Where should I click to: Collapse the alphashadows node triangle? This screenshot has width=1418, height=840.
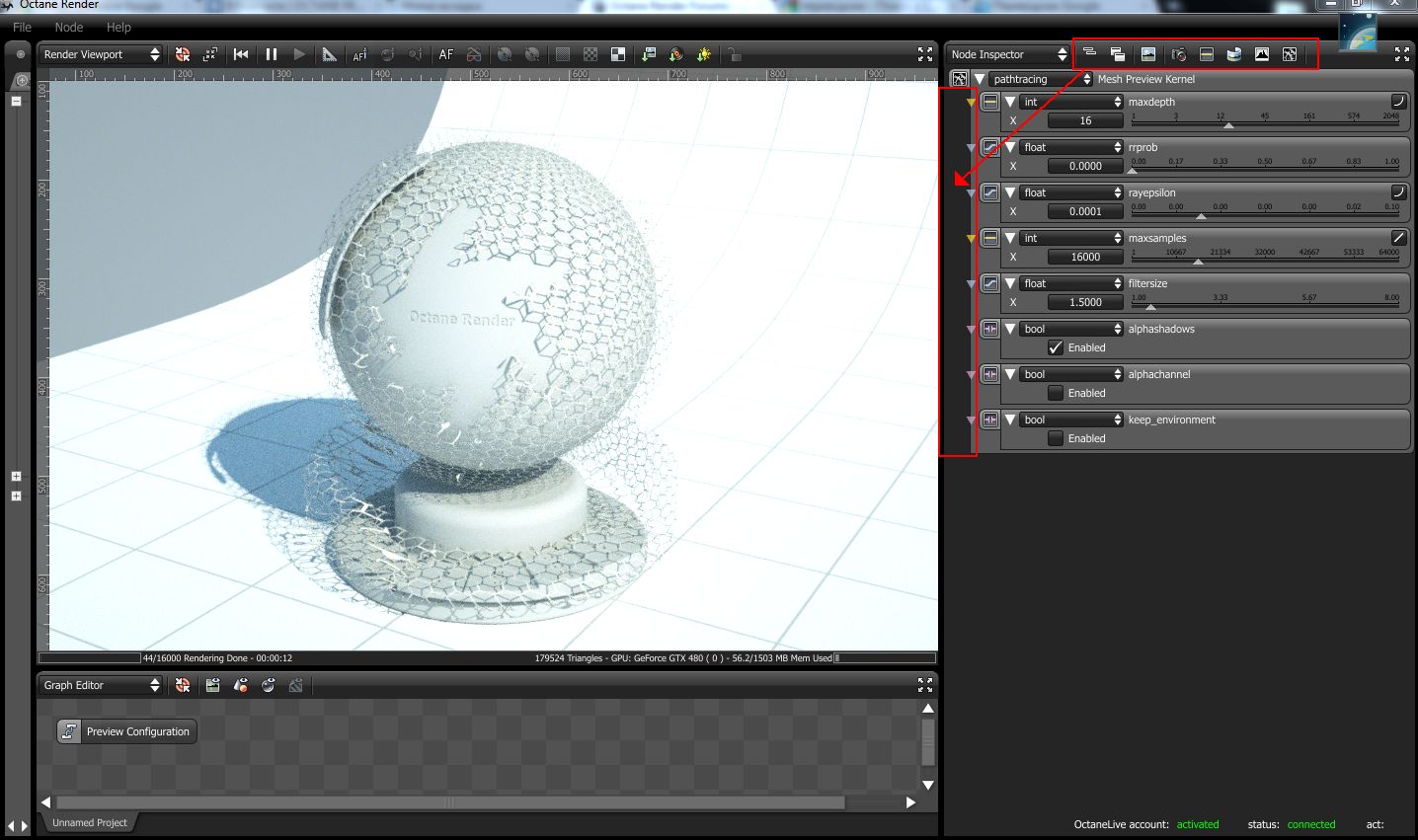1010,329
